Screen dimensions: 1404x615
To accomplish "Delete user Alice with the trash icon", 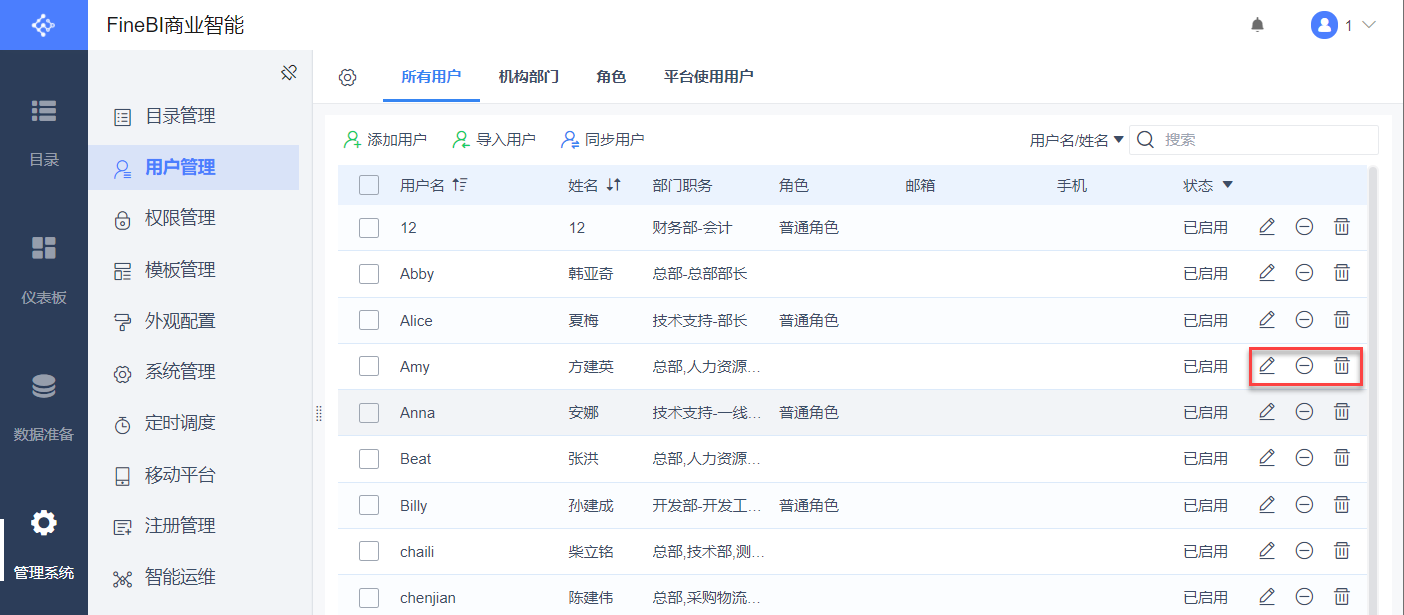I will tap(1342, 320).
